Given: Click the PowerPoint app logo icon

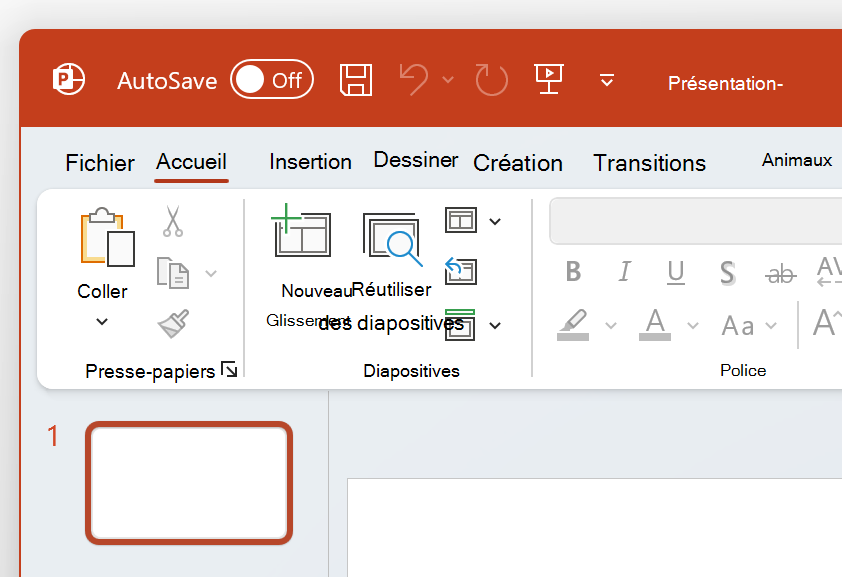Looking at the screenshot, I should point(69,79).
